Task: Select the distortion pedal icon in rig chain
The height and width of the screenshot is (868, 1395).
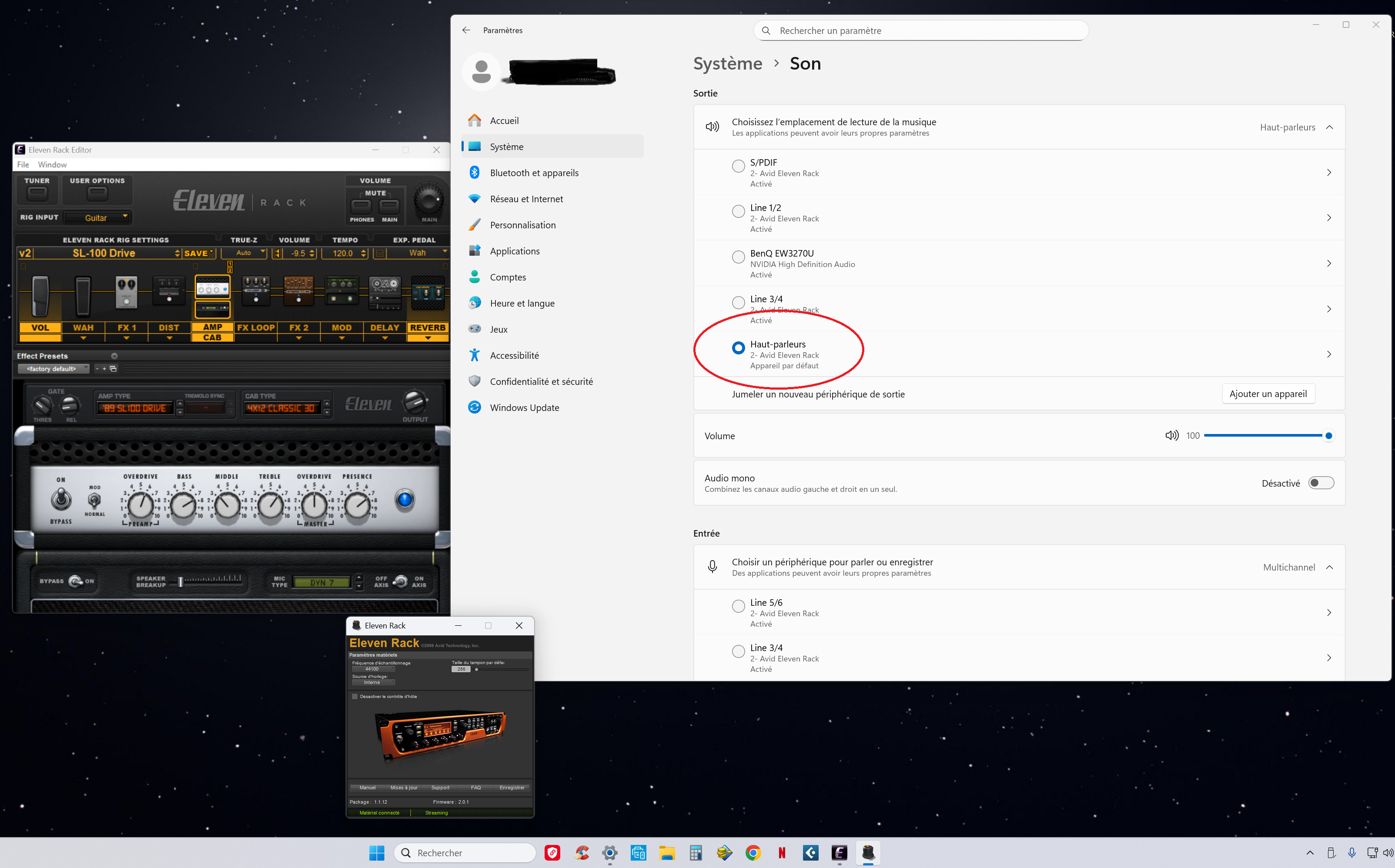Action: coord(169,291)
